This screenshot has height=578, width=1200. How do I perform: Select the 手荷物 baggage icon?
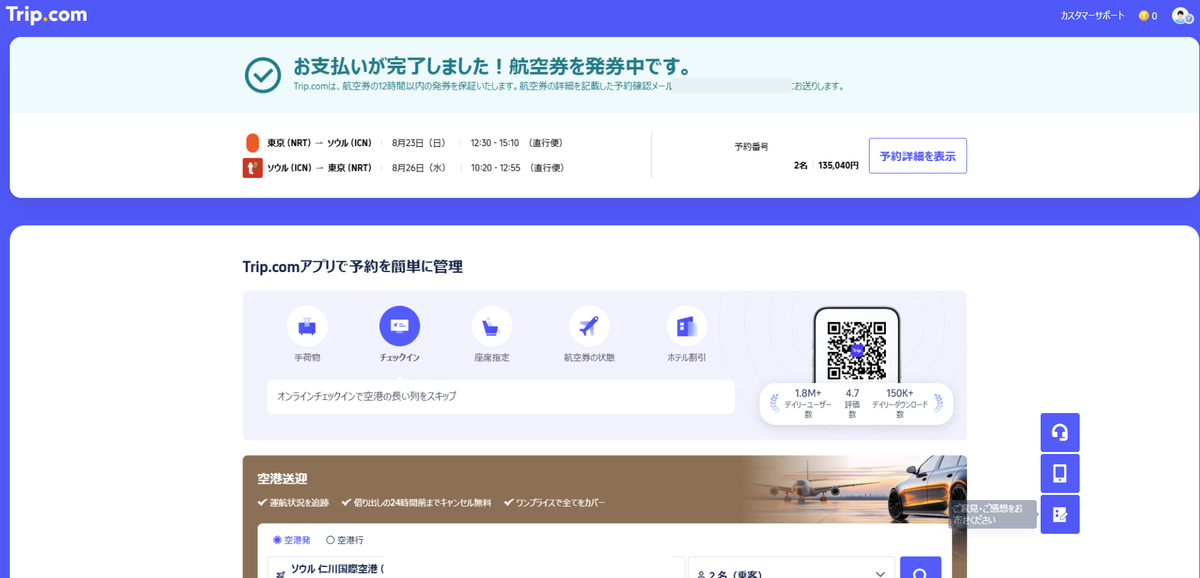coord(307,326)
